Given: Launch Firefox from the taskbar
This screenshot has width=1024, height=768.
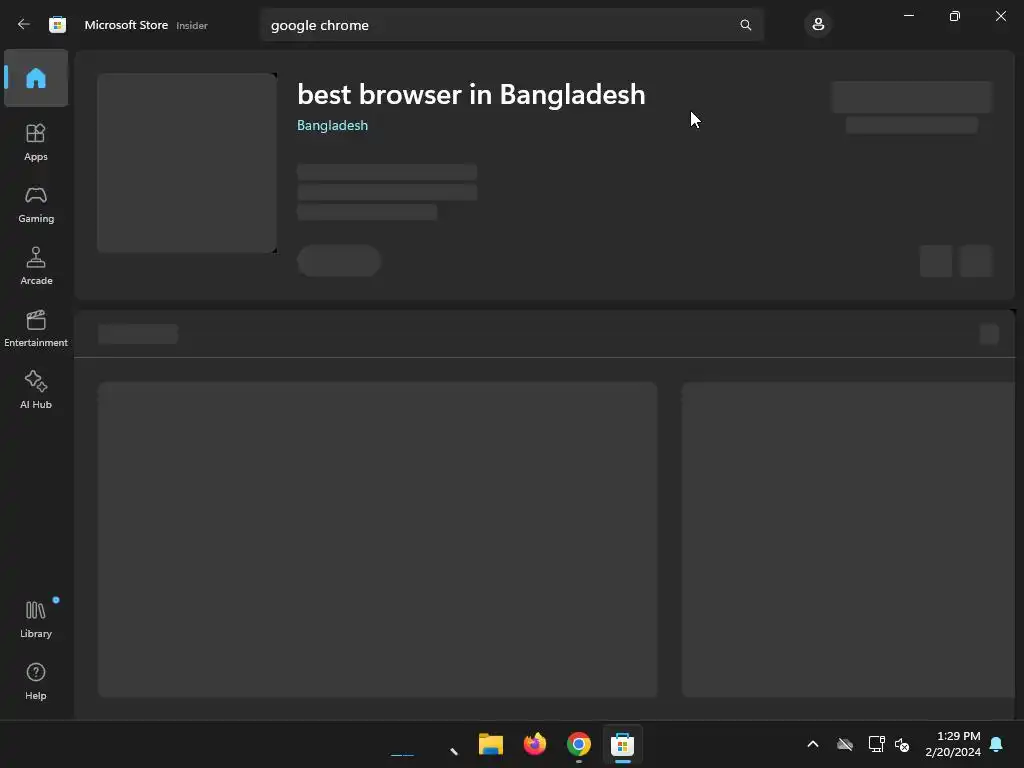Looking at the screenshot, I should (x=535, y=744).
